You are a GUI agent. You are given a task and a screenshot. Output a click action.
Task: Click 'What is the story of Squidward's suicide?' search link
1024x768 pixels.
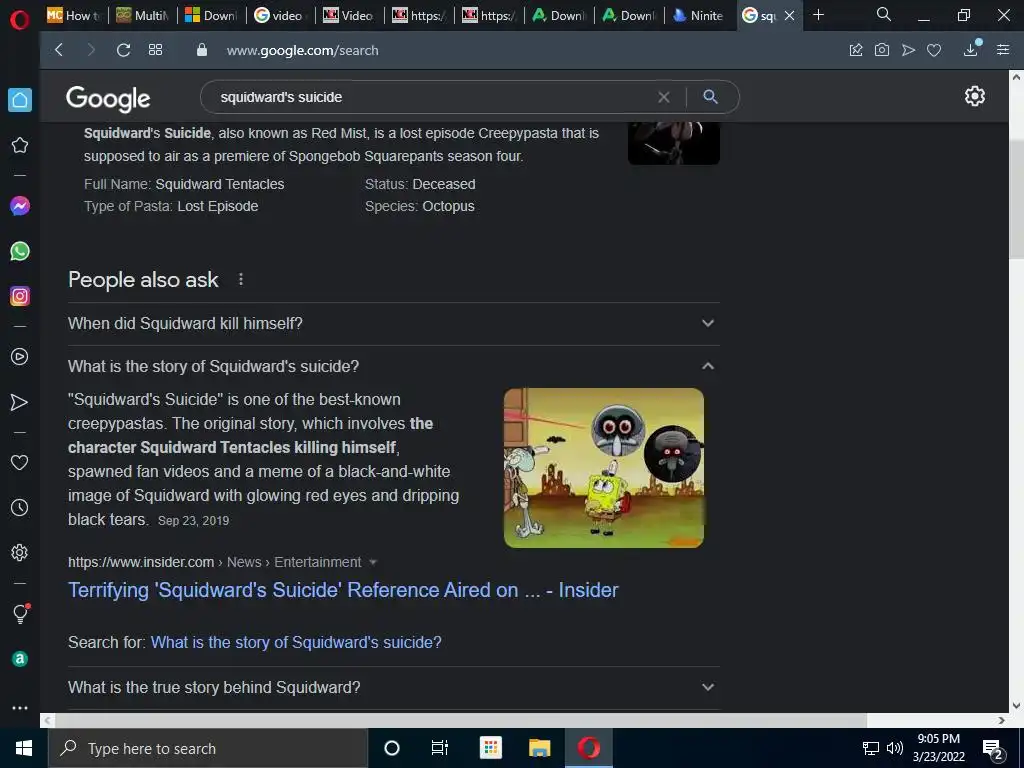pyautogui.click(x=296, y=643)
